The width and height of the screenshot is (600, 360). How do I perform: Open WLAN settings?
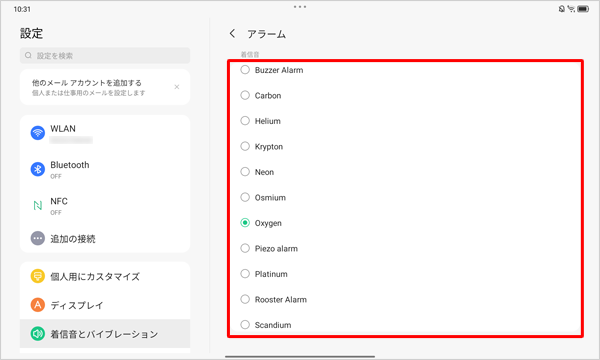point(105,133)
